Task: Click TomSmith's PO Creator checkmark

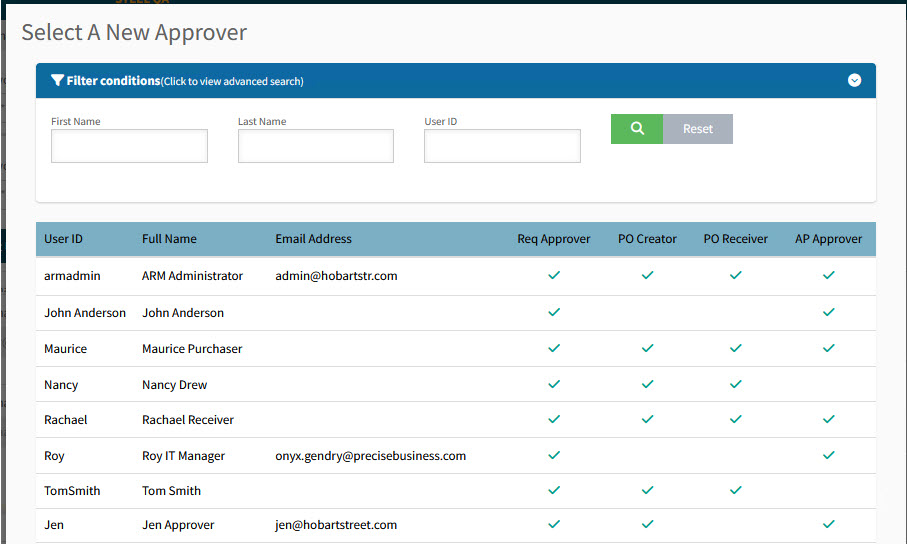Action: tap(647, 490)
